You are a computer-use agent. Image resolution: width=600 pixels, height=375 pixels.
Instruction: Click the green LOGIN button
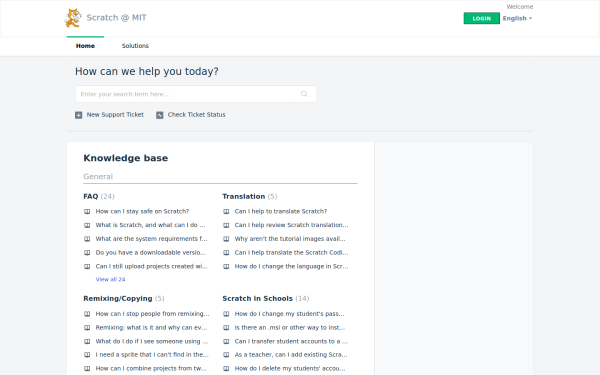(481, 18)
